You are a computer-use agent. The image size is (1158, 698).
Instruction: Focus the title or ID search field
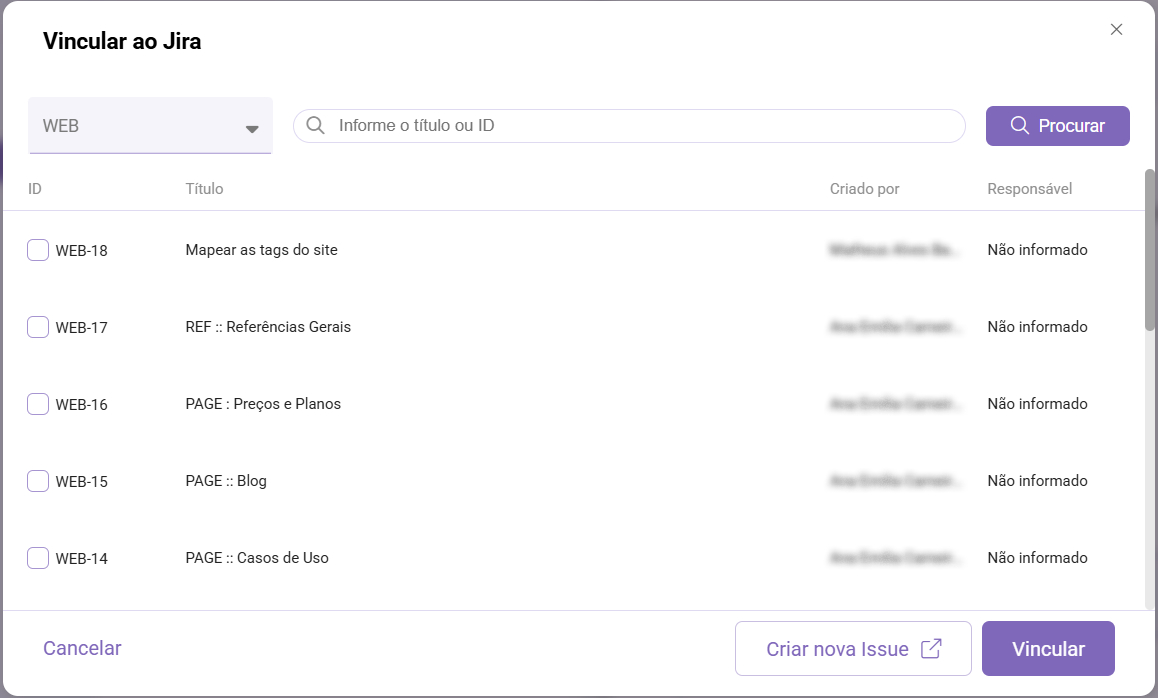point(640,126)
